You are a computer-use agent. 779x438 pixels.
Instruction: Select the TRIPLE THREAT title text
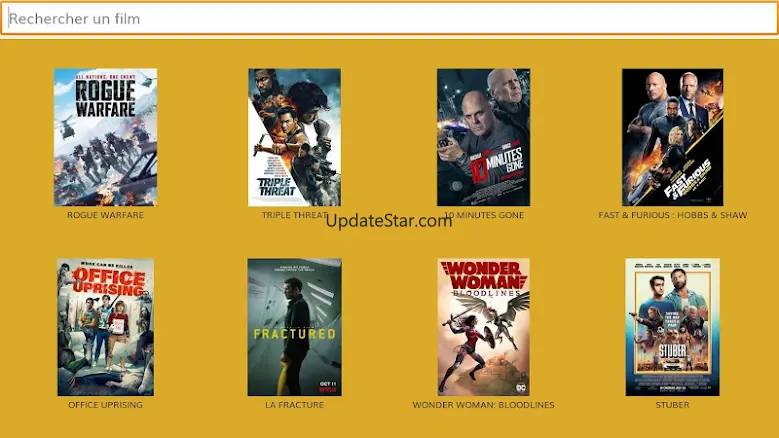click(x=295, y=215)
